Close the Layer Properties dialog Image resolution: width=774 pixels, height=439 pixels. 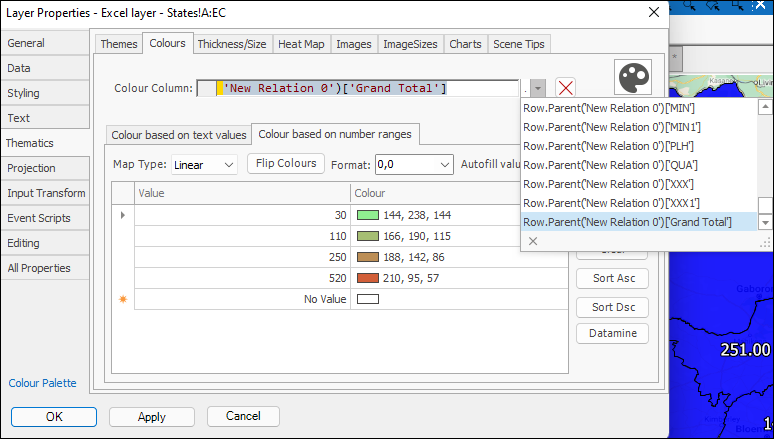[653, 13]
